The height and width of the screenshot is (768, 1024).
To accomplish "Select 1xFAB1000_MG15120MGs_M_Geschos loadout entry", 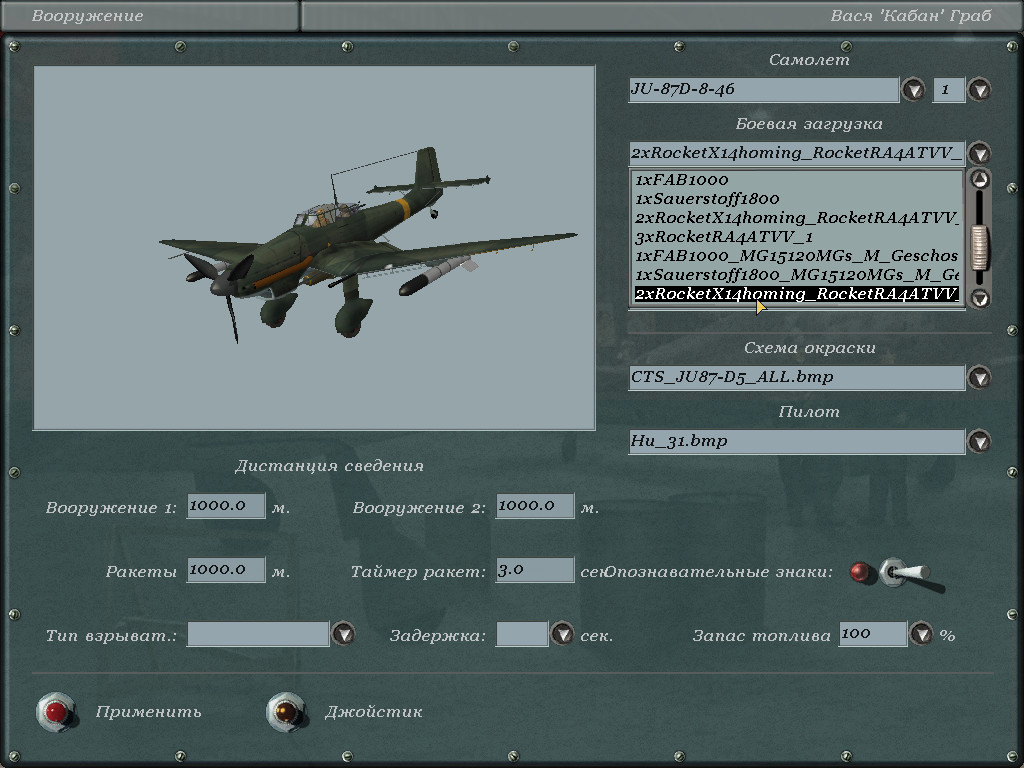I will point(797,255).
